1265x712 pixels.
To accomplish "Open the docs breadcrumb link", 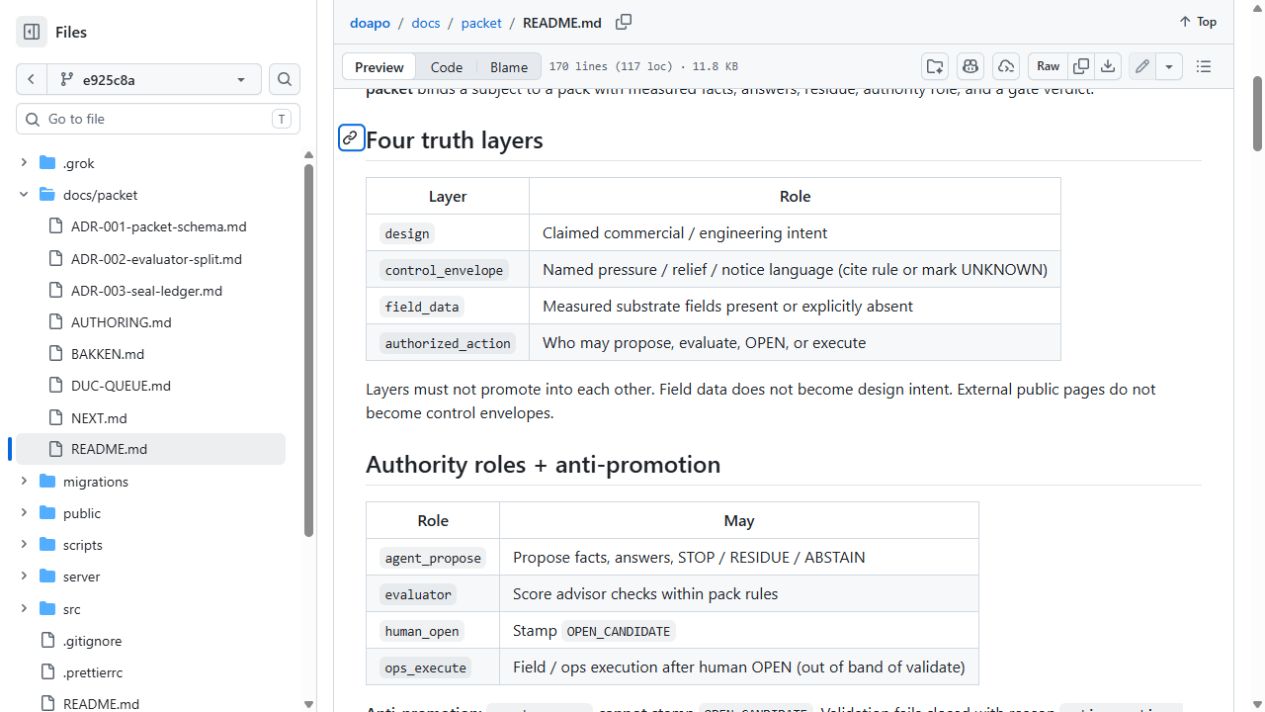I will pyautogui.click(x=425, y=23).
